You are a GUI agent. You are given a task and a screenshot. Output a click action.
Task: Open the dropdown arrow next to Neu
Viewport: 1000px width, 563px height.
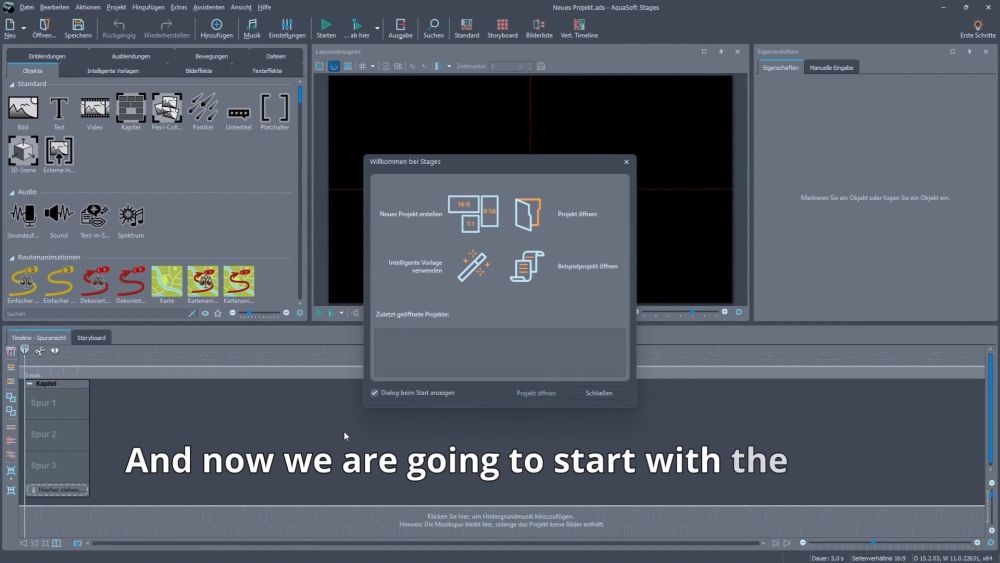24,28
